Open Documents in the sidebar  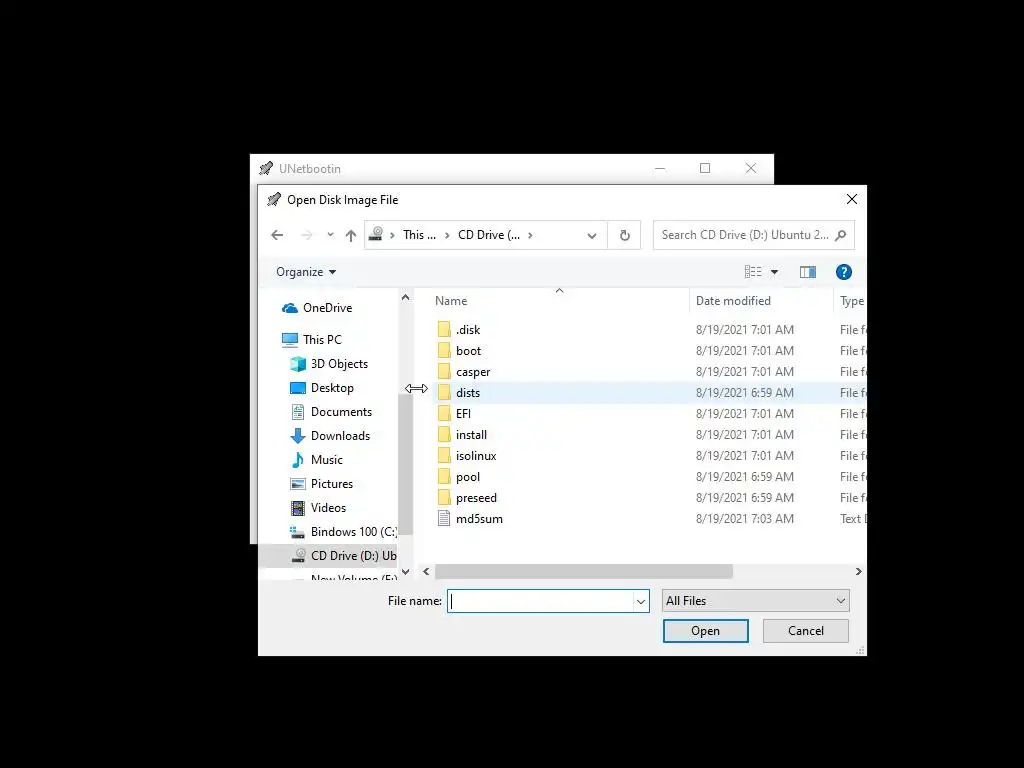coord(341,412)
